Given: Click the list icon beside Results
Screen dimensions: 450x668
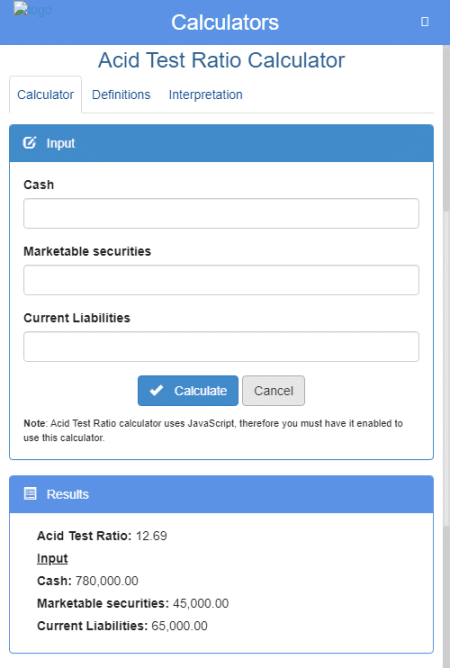Looking at the screenshot, I should pos(30,494).
